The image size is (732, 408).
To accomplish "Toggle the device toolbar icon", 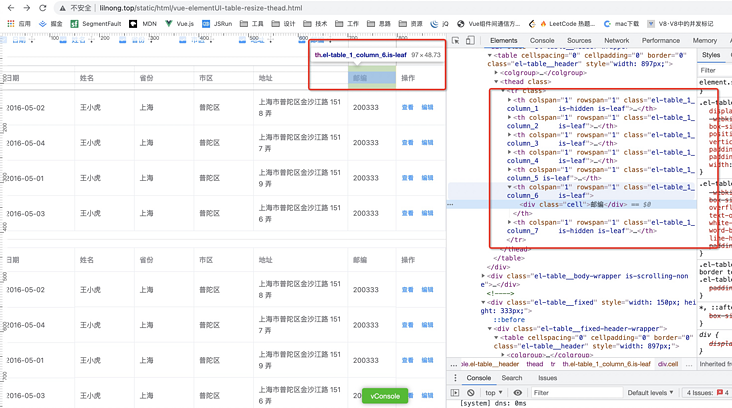I will [471, 41].
